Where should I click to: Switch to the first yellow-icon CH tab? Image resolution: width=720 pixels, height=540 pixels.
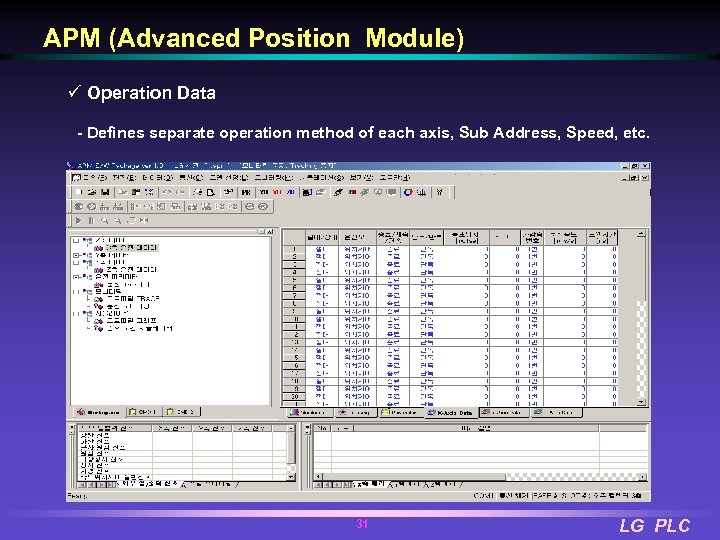pos(144,412)
